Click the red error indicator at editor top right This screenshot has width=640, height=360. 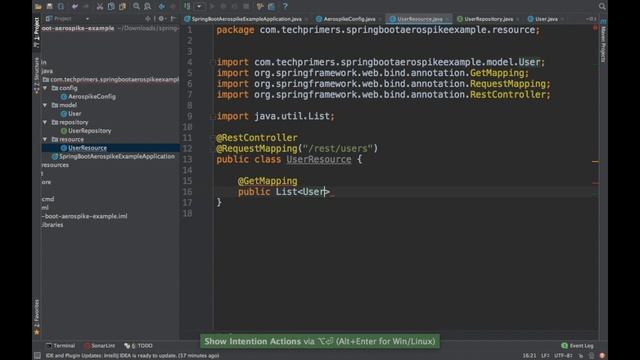[x=595, y=28]
